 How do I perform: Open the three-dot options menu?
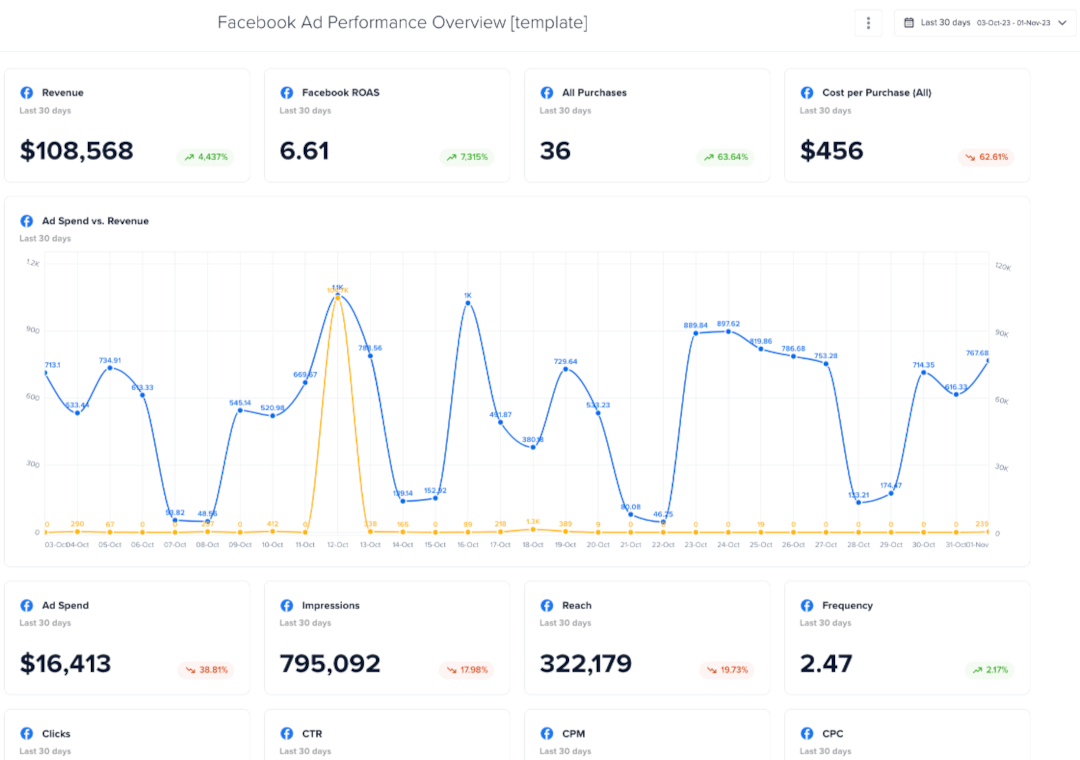point(868,23)
